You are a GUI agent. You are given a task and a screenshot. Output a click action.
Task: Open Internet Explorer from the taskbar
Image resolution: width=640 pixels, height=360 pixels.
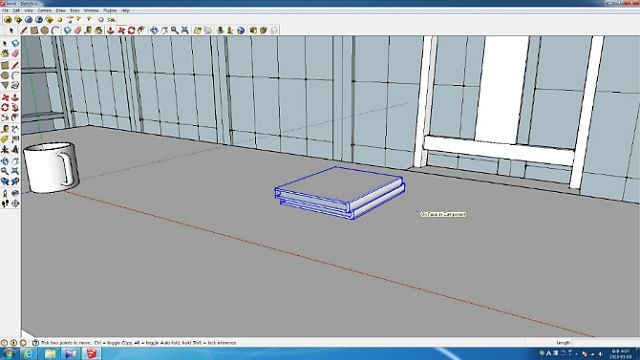(29, 353)
